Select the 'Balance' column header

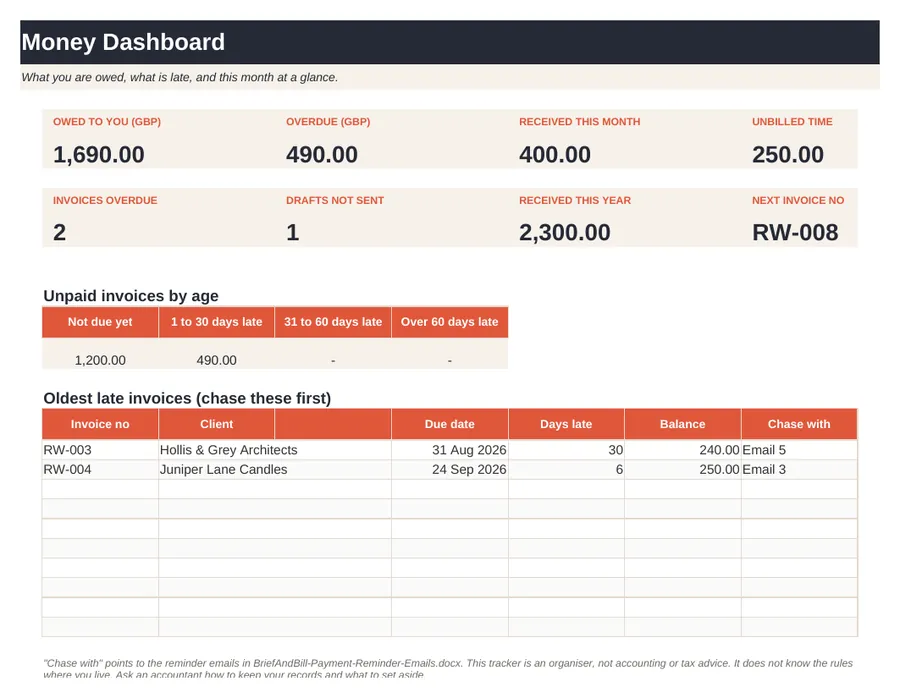tap(682, 424)
